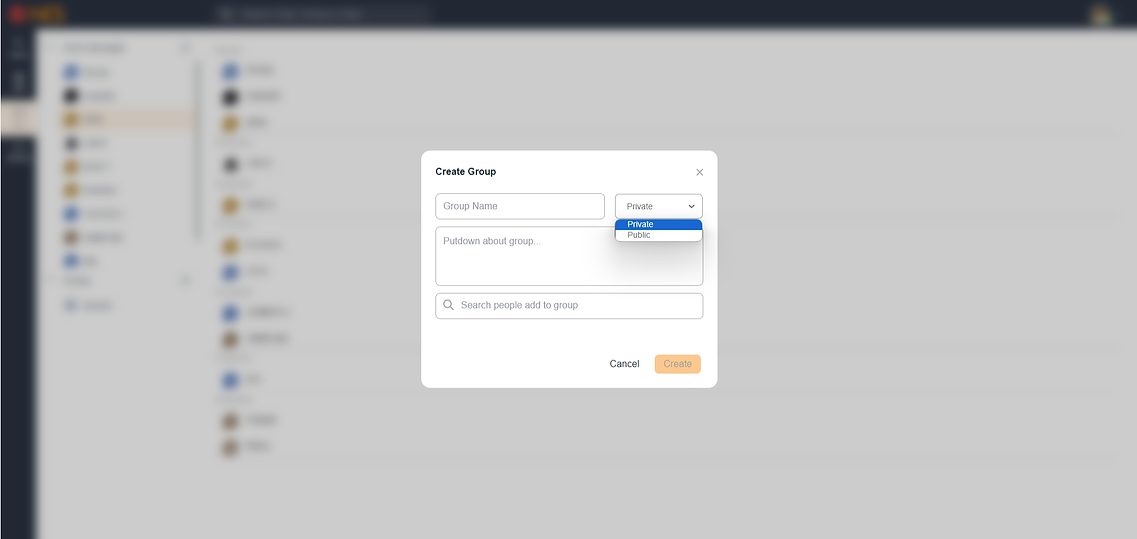Screen dimensions: 1137x539
Task: Click the Cancel button
Action: pos(624,364)
